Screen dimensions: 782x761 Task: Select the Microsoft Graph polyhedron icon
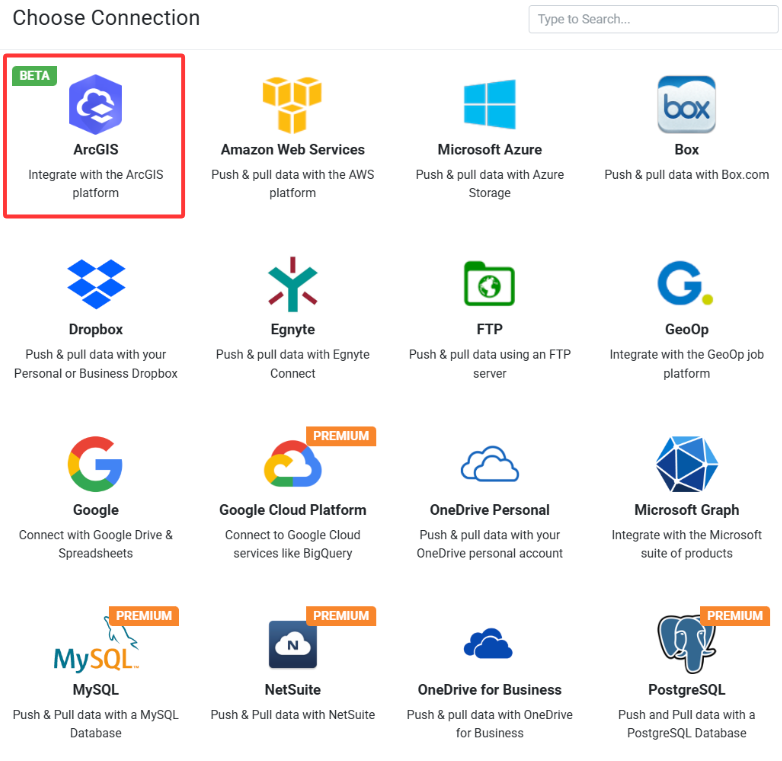point(687,464)
